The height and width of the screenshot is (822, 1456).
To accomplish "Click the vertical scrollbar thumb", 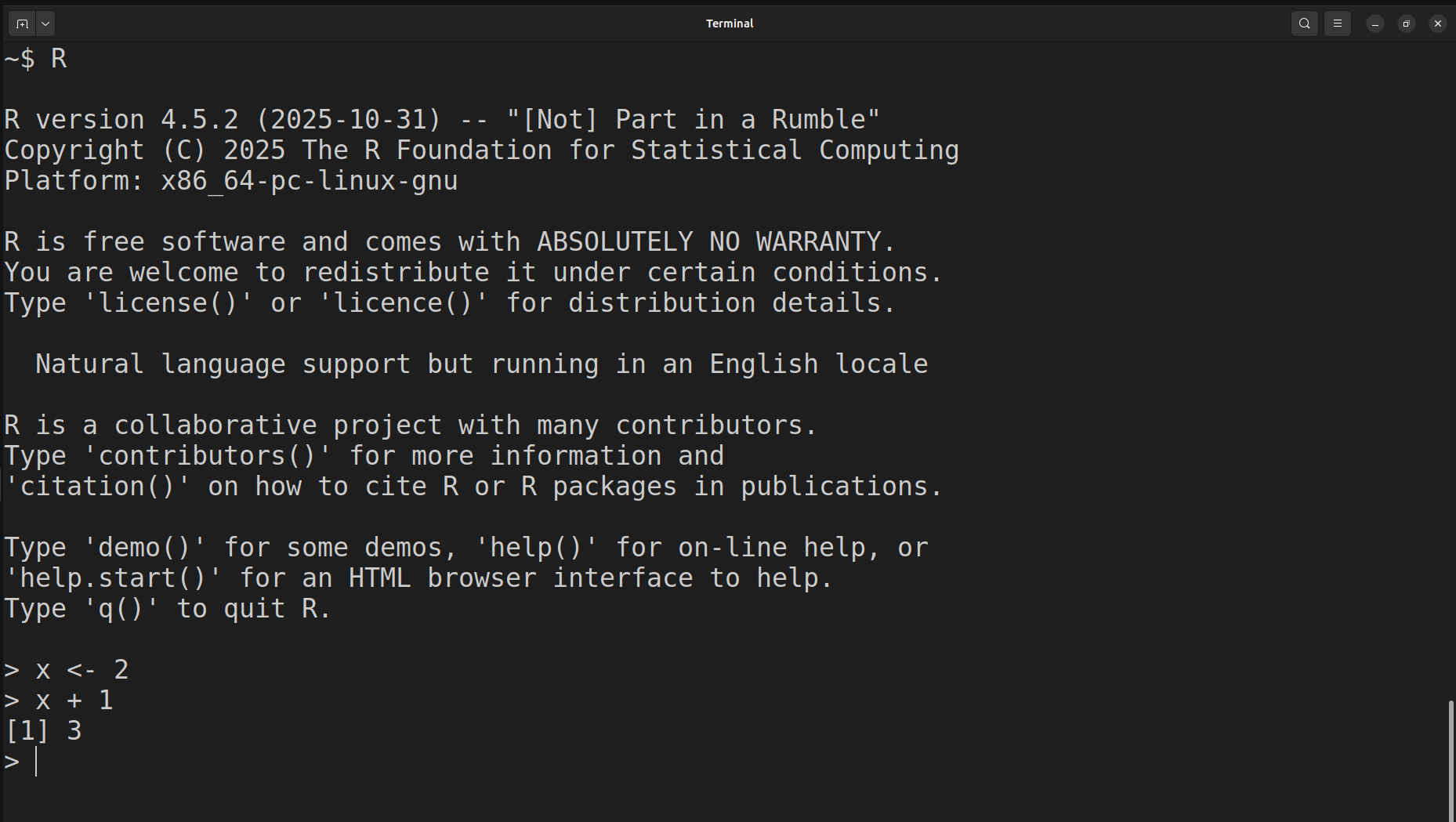I will [x=1451, y=759].
